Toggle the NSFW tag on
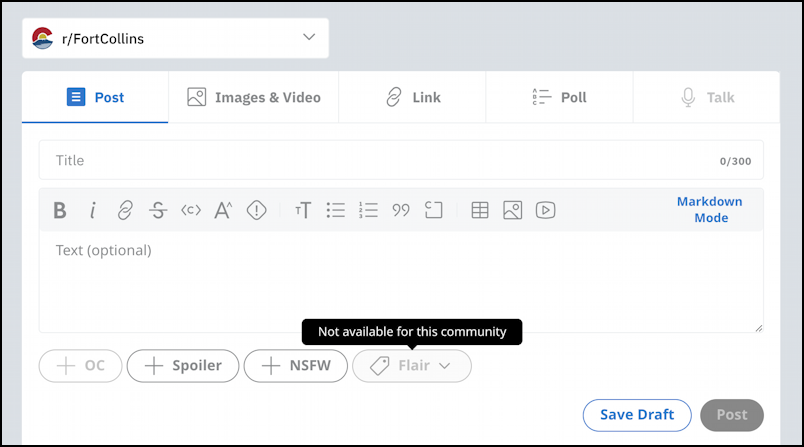804x447 pixels. 296,366
